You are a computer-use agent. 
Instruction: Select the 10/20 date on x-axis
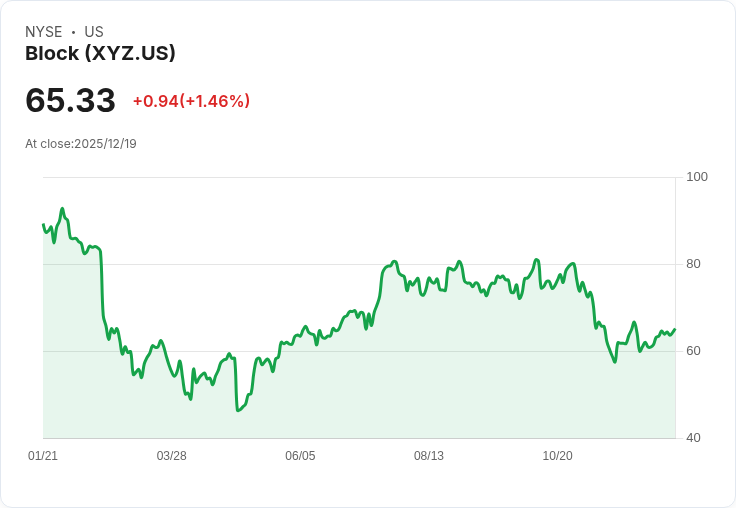[x=557, y=456]
